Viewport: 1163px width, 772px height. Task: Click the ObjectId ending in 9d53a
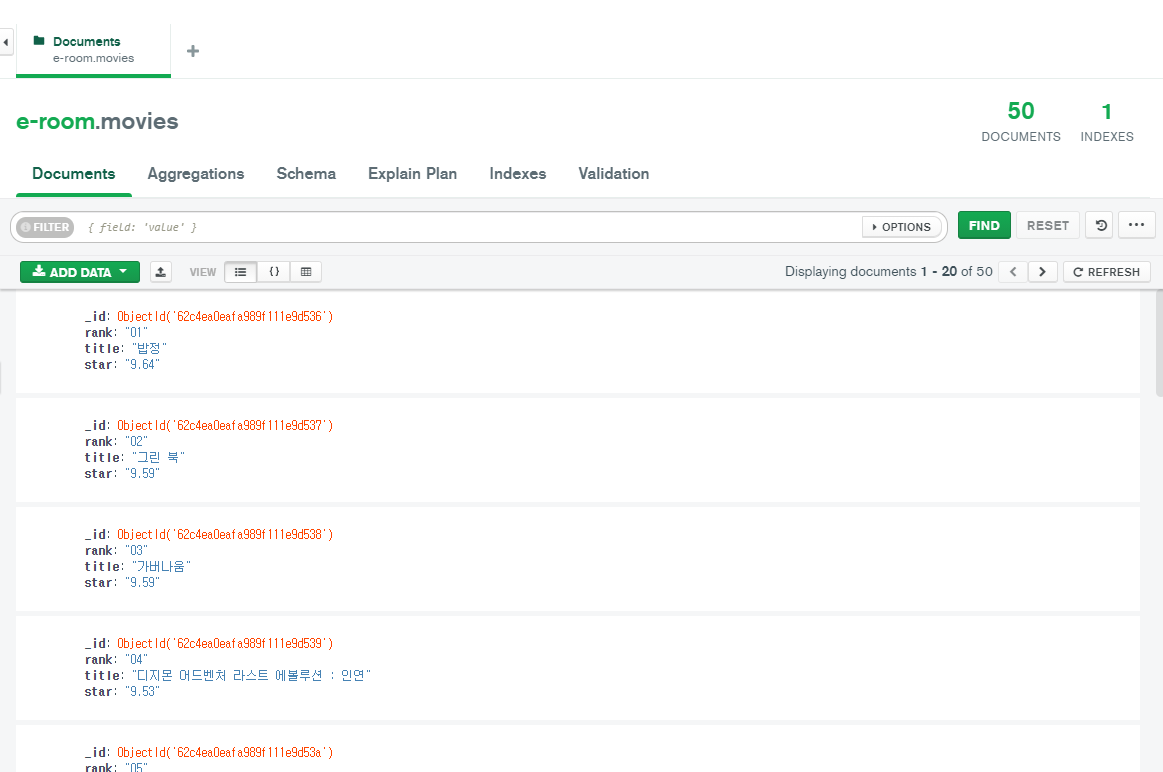click(x=225, y=753)
